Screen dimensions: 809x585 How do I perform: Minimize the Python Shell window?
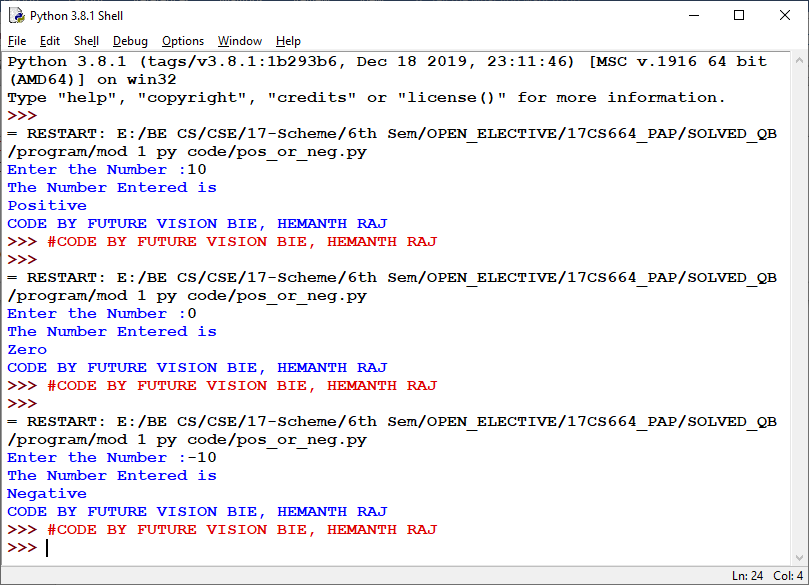692,15
